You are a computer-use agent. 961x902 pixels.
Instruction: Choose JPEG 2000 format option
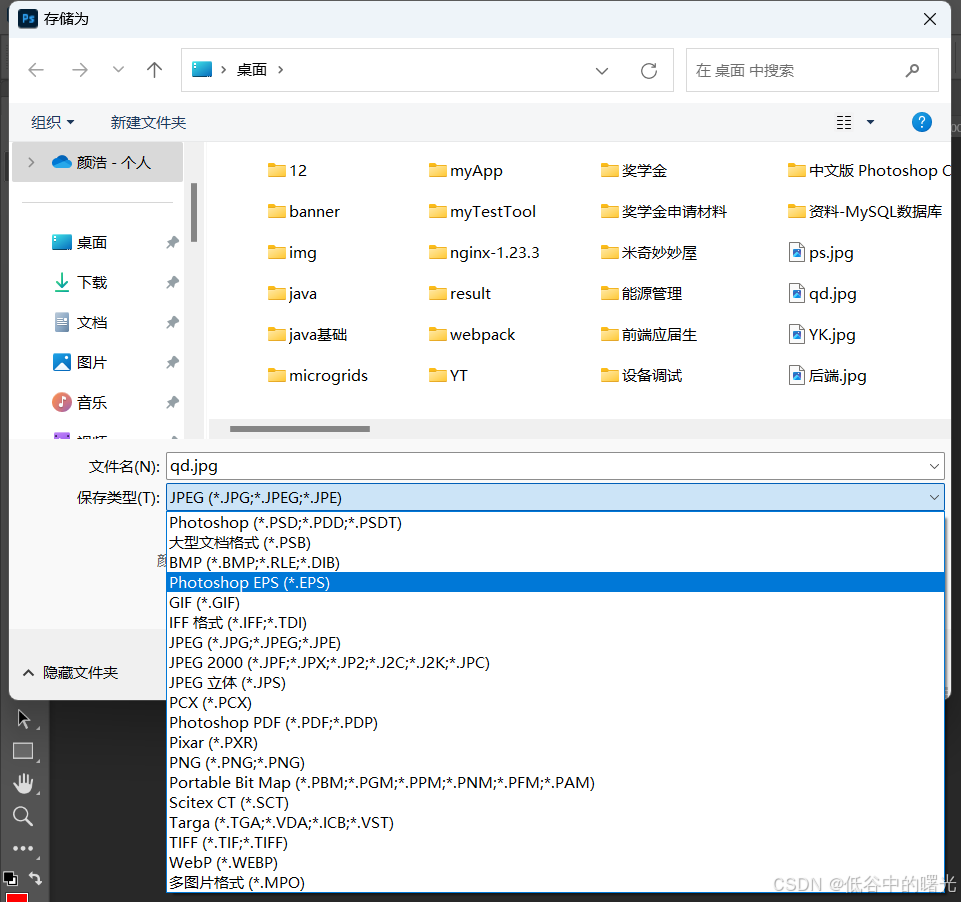pos(555,663)
